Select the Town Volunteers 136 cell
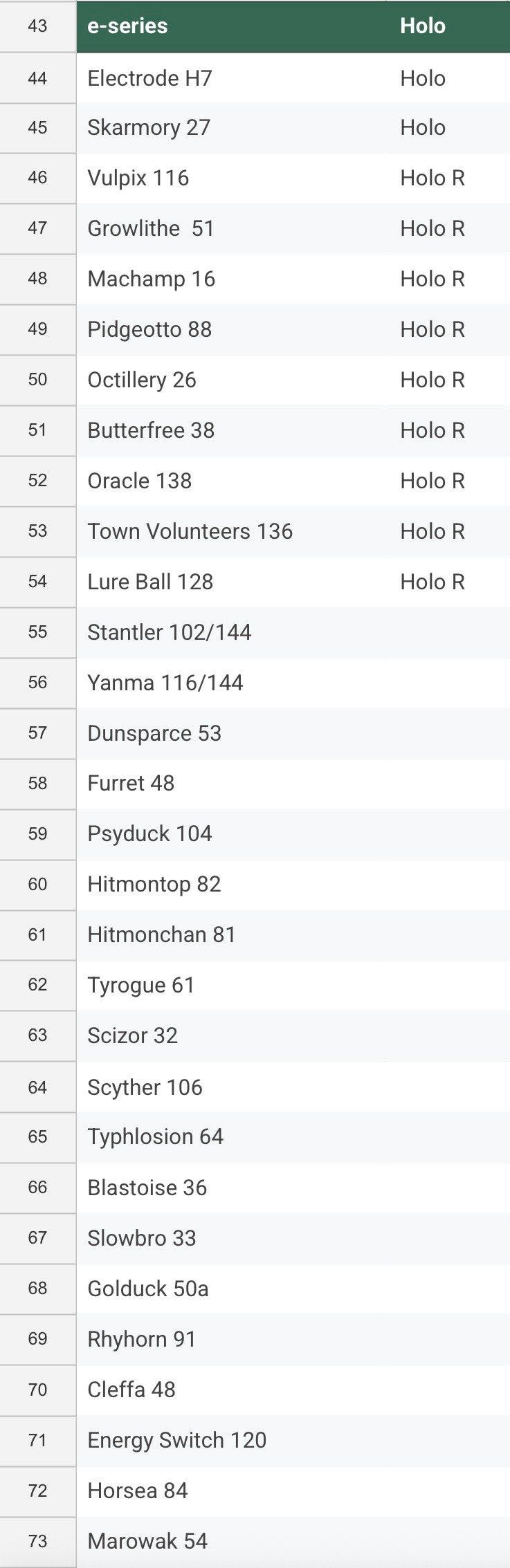Viewport: 510px width, 1568px height. [234, 532]
